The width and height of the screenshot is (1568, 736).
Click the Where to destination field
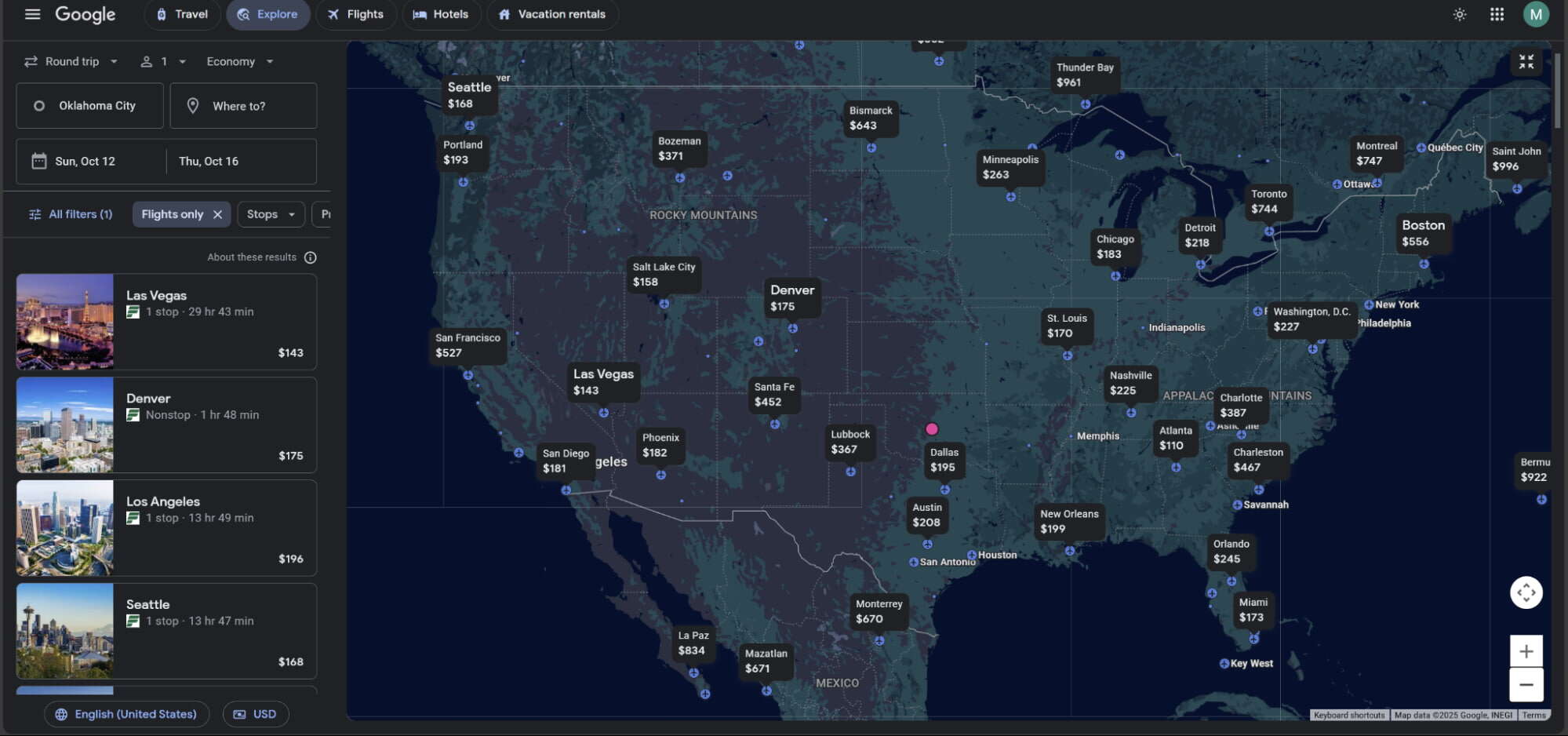243,105
